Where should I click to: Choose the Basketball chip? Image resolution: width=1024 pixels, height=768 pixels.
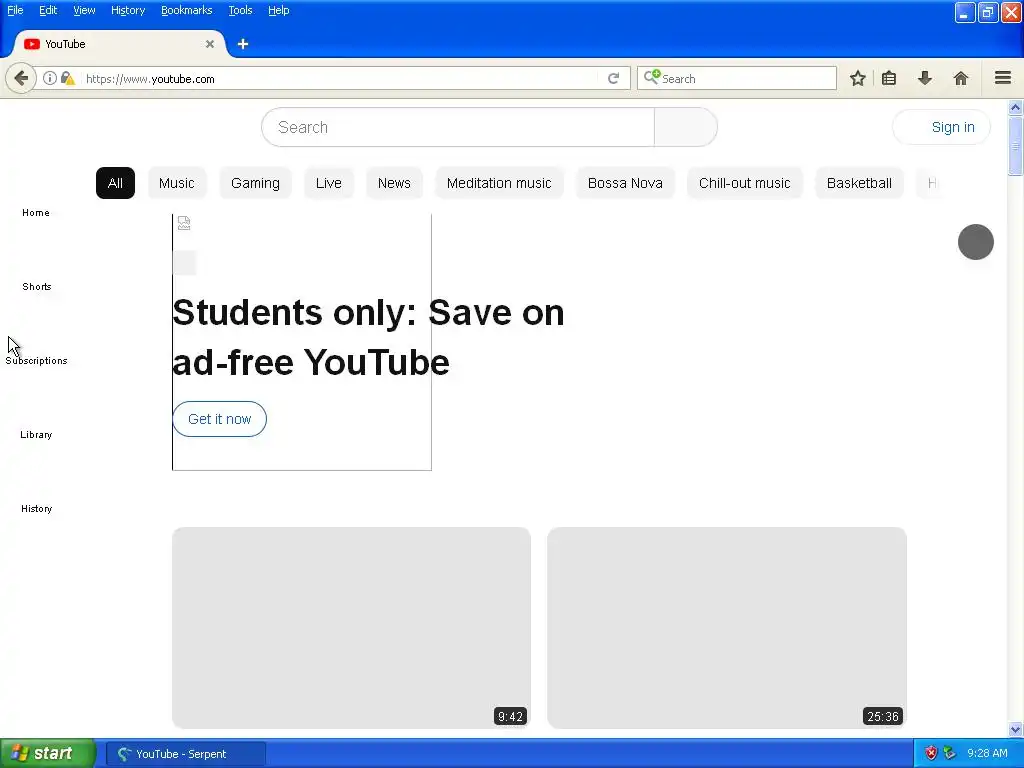pos(859,183)
